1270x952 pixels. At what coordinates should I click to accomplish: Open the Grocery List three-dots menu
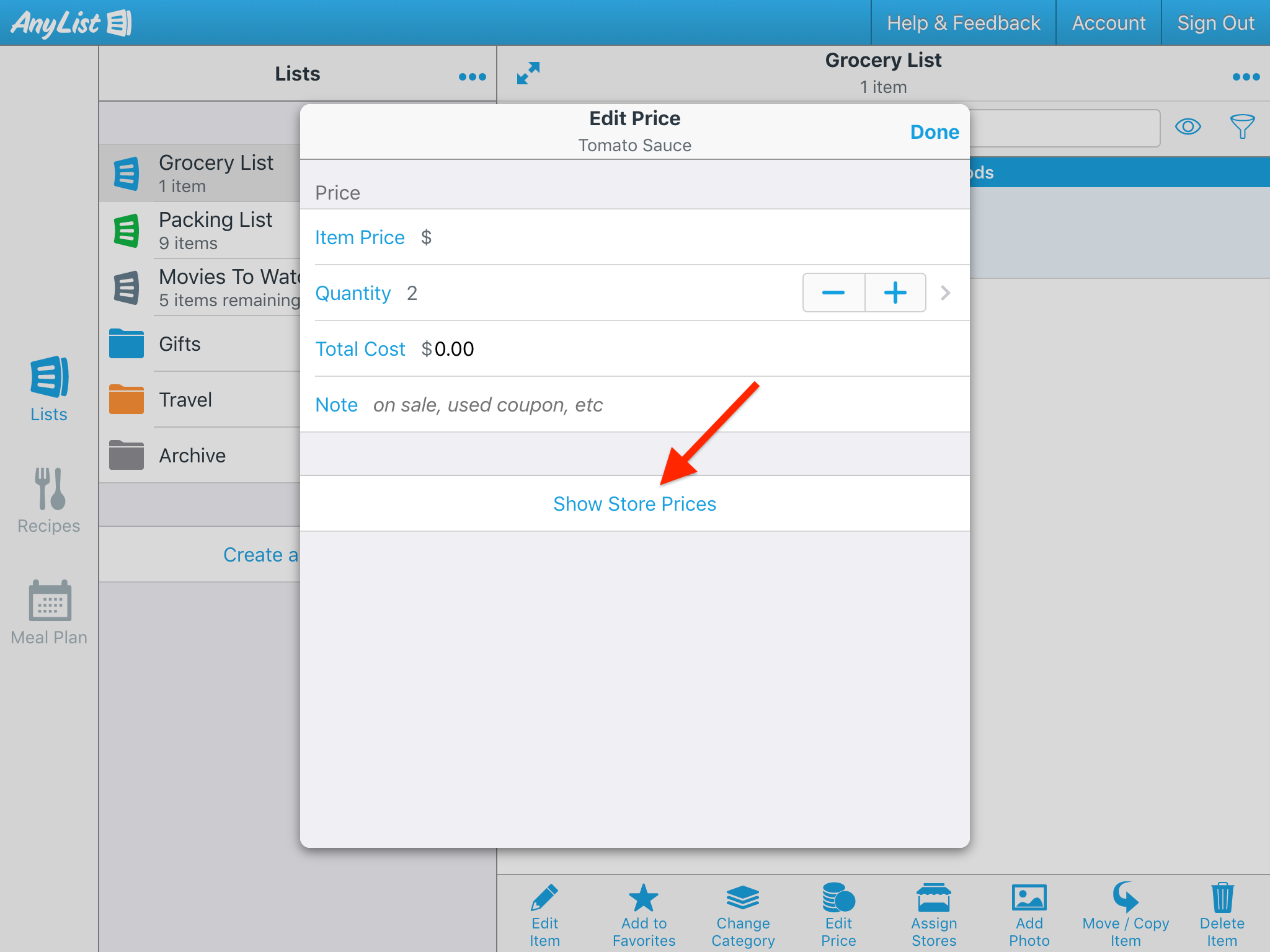point(1245,77)
